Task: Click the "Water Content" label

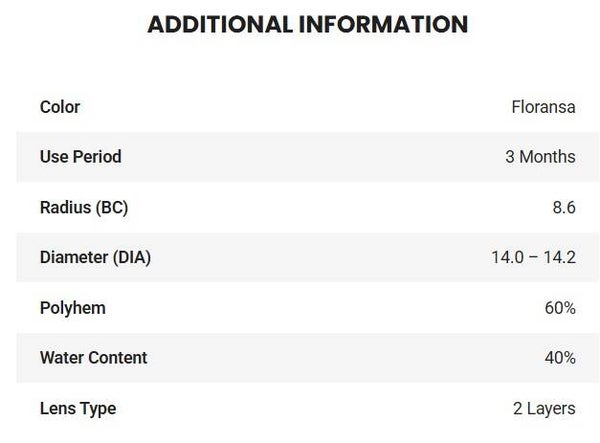Action: click(x=93, y=358)
